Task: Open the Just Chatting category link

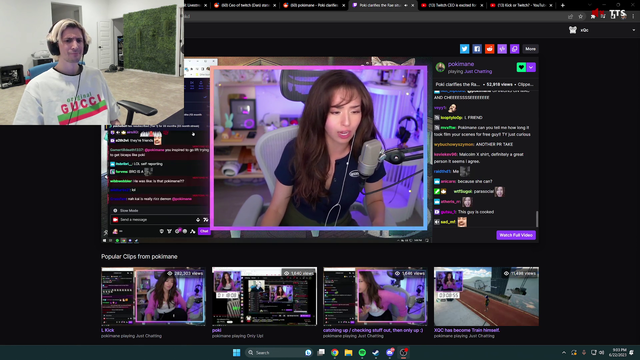Action: click(x=478, y=71)
